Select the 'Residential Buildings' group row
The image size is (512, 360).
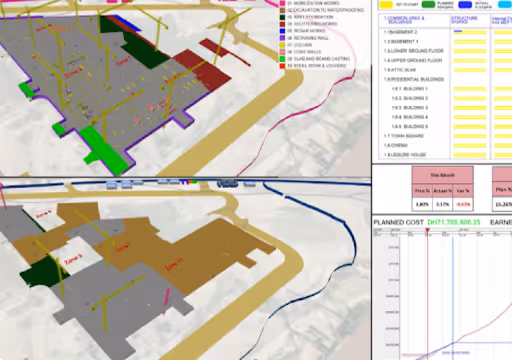(414, 79)
